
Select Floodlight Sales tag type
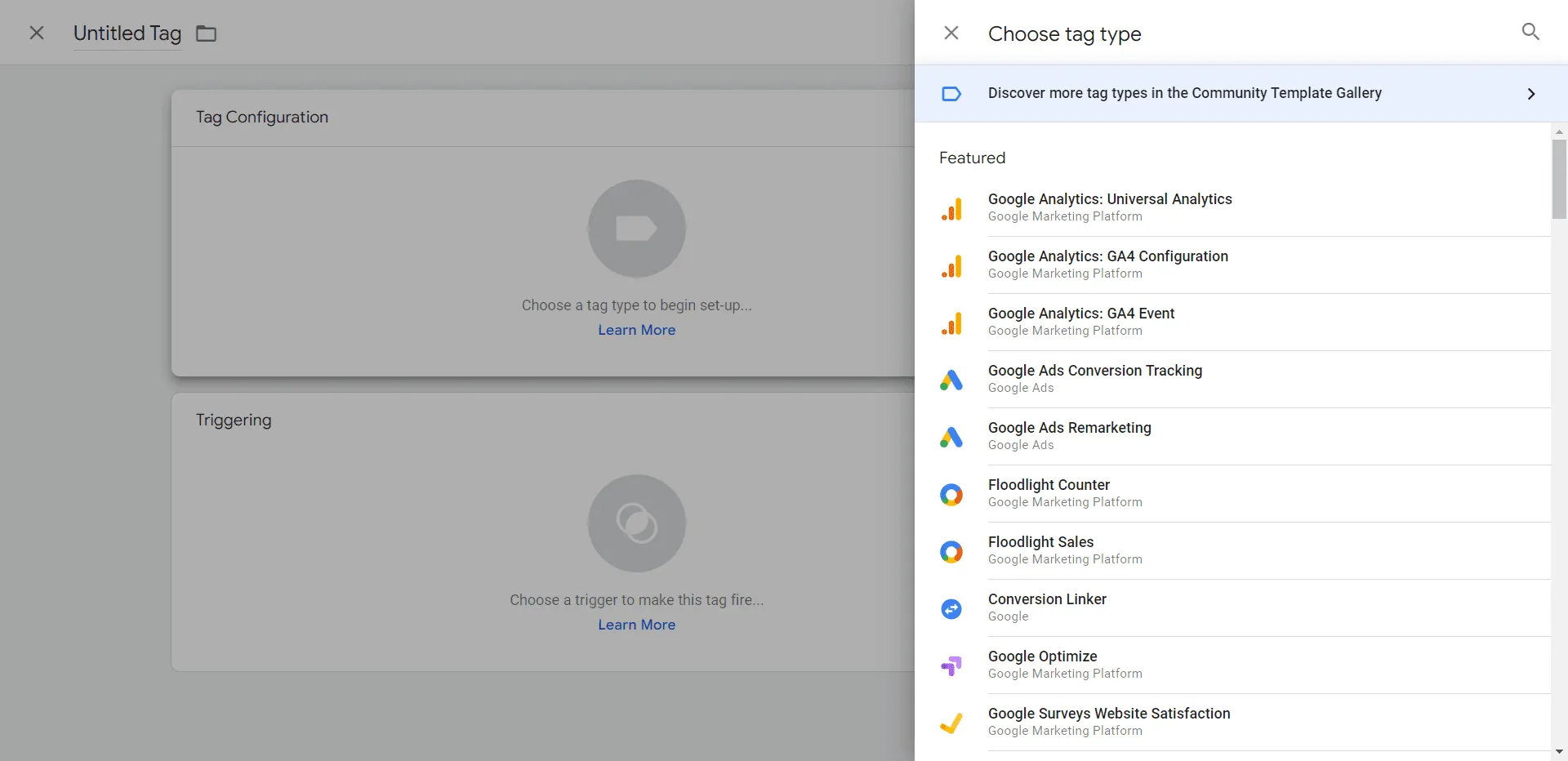pos(1233,551)
